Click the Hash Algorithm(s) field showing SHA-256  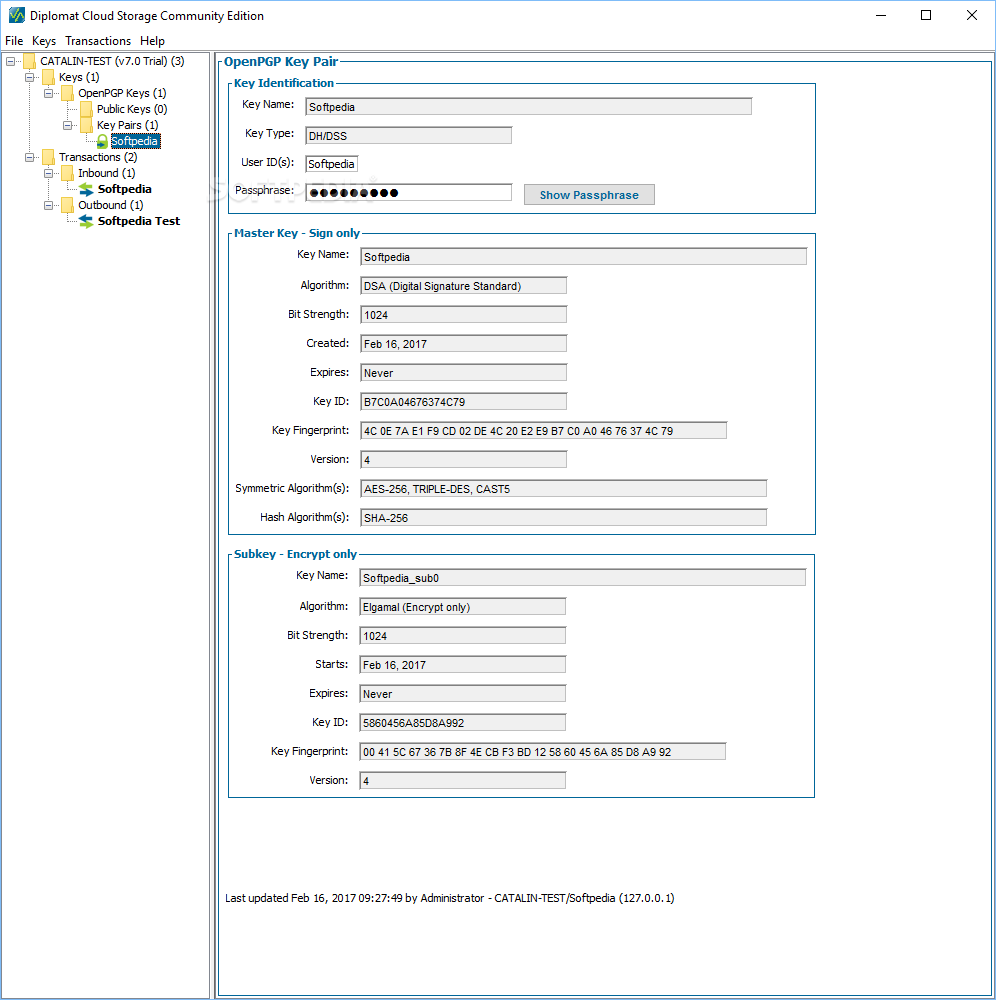tap(564, 517)
